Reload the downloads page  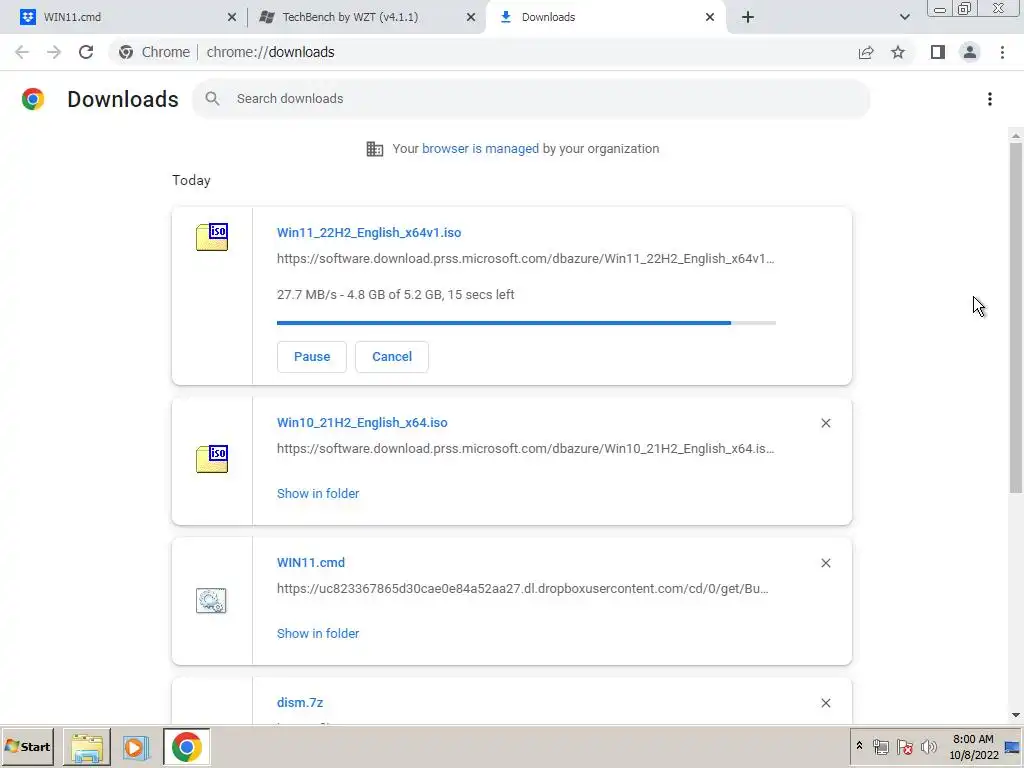click(86, 52)
